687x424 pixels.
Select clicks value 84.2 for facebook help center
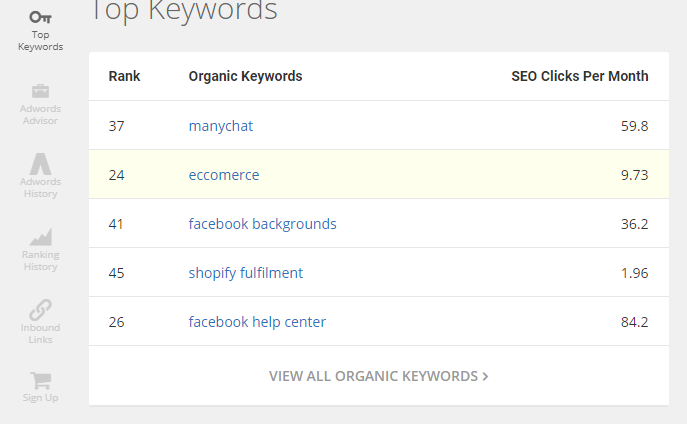click(x=634, y=322)
